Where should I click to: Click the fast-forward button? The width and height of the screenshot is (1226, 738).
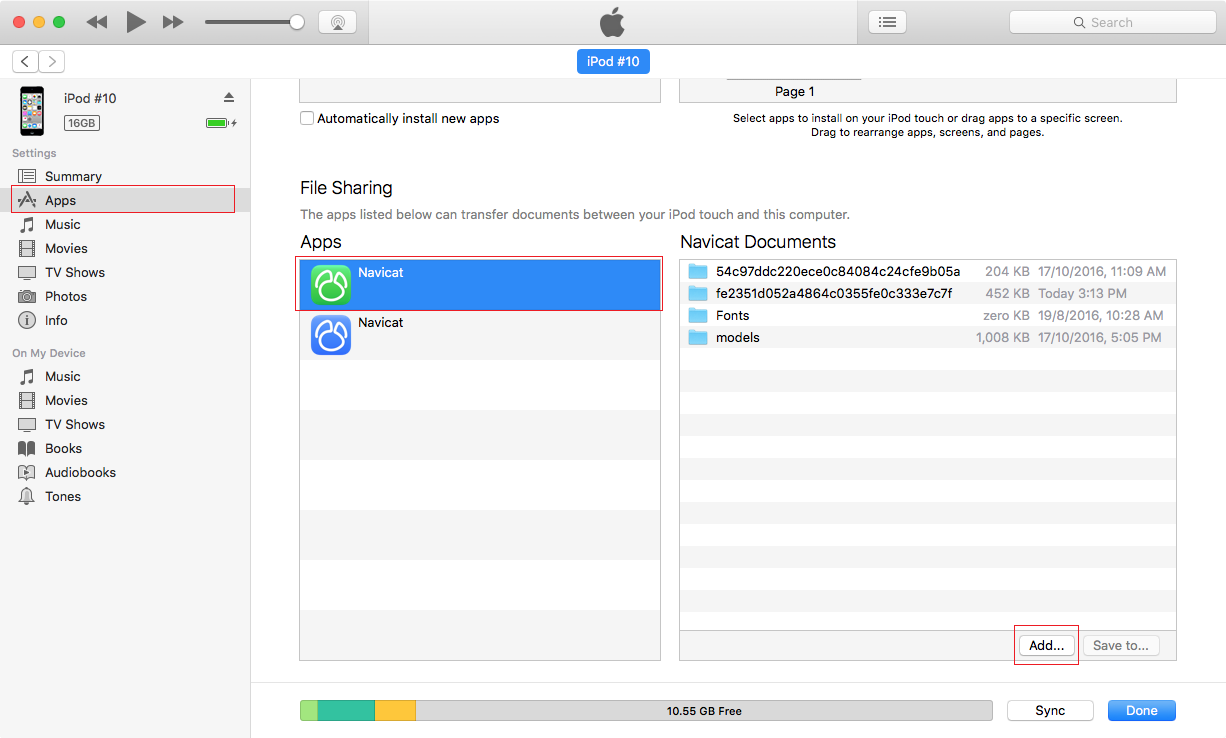coord(173,22)
